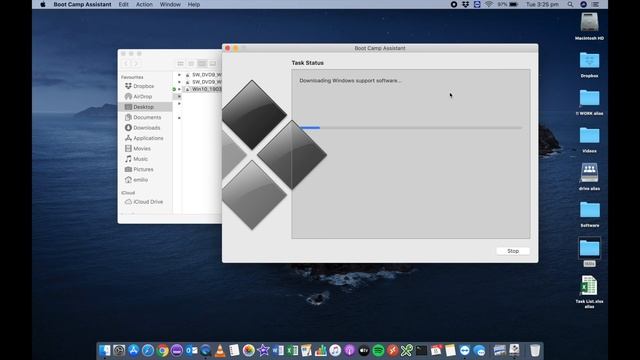640x360 pixels.
Task: Select the Dropbox folder on the desktop
Action: [x=589, y=60]
